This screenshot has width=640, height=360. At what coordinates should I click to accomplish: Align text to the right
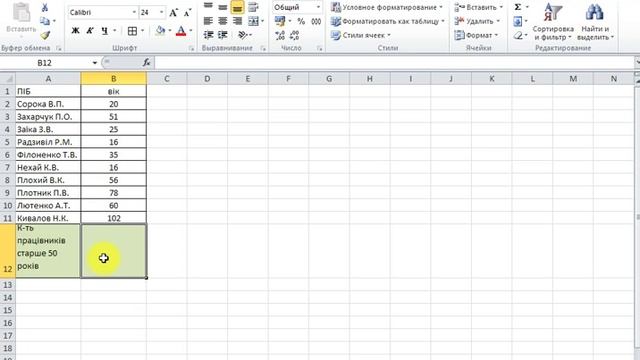pyautogui.click(x=237, y=21)
